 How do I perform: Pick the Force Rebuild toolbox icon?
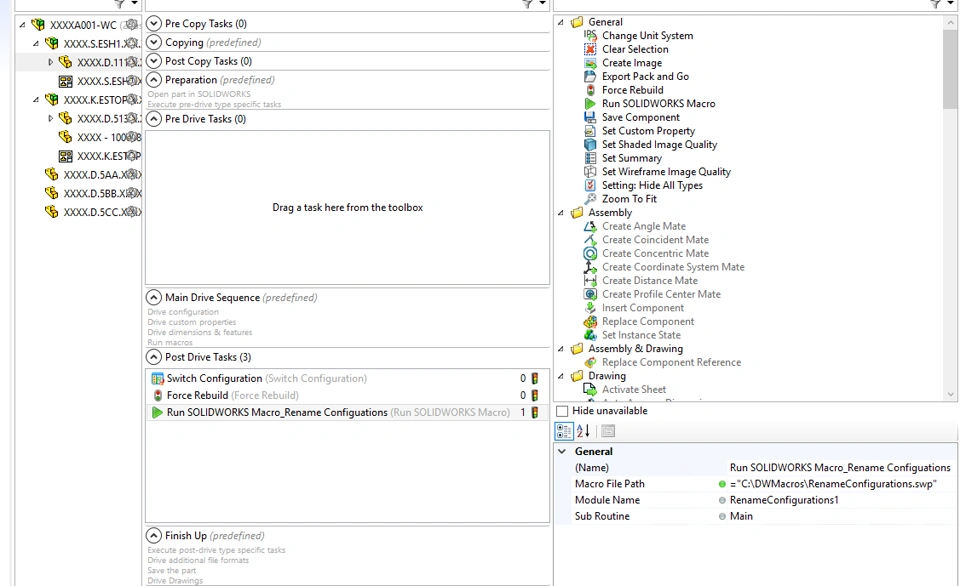tap(590, 90)
